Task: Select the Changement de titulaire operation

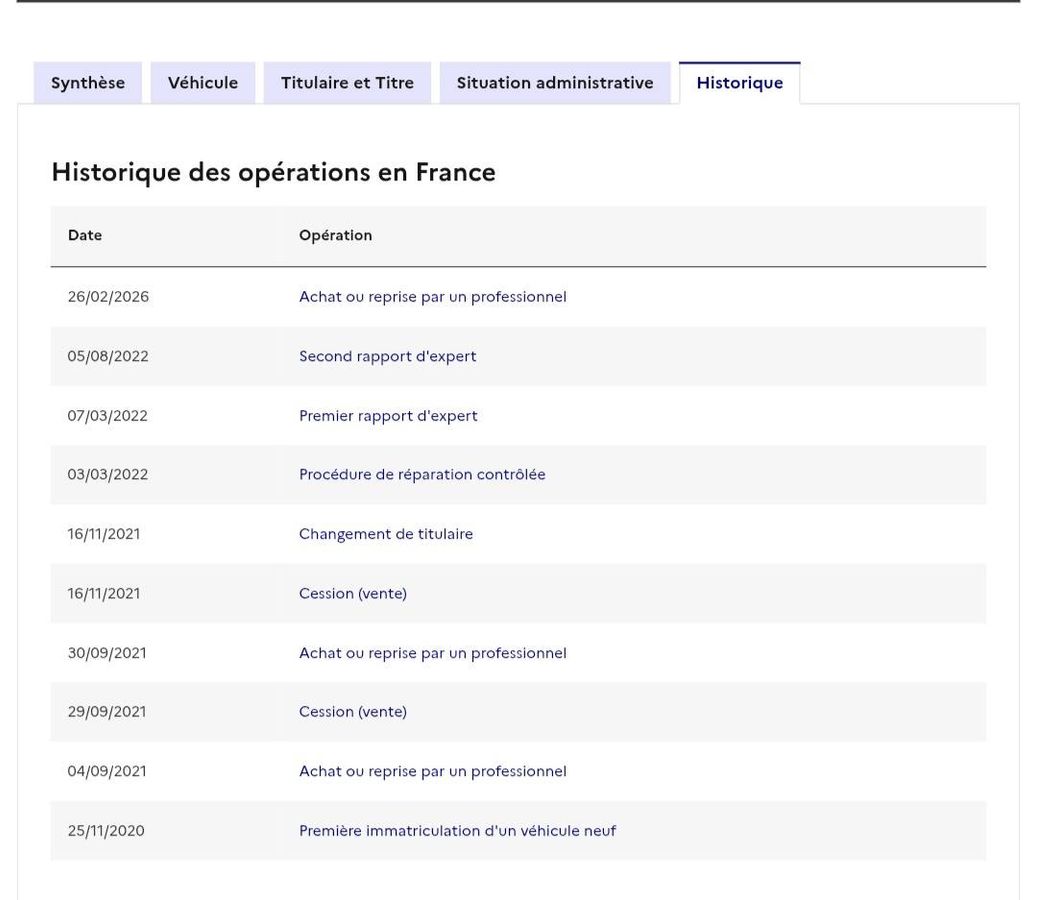Action: click(386, 534)
